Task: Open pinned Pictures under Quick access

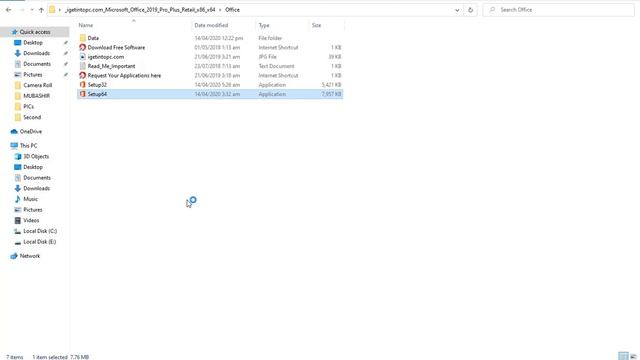Action: click(33, 74)
